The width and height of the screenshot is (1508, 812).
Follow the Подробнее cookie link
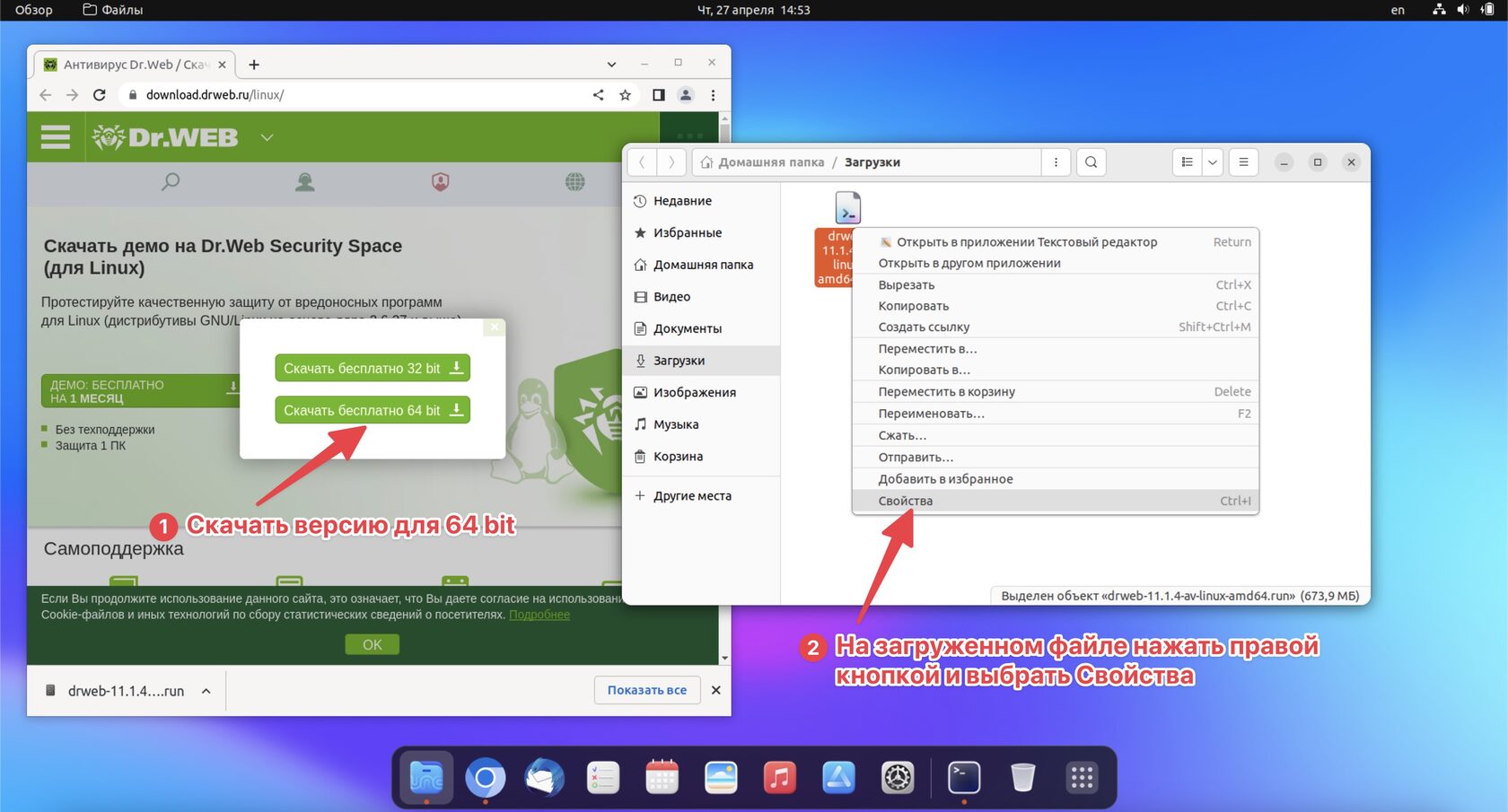pos(539,615)
